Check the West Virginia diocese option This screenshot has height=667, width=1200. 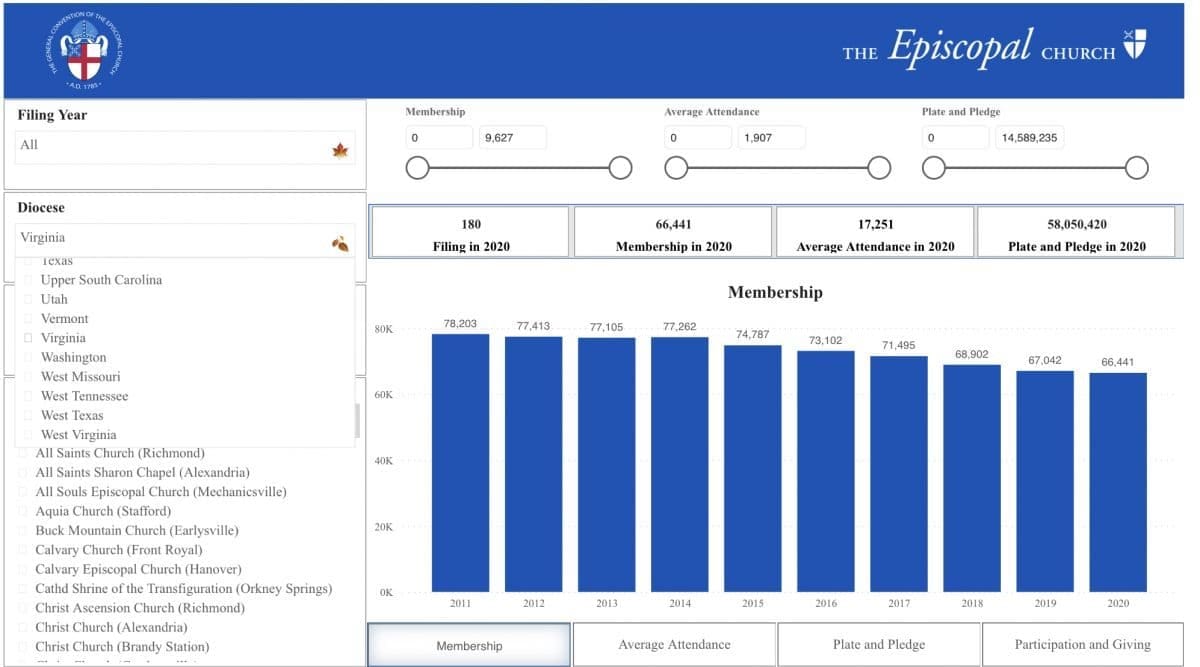point(29,435)
